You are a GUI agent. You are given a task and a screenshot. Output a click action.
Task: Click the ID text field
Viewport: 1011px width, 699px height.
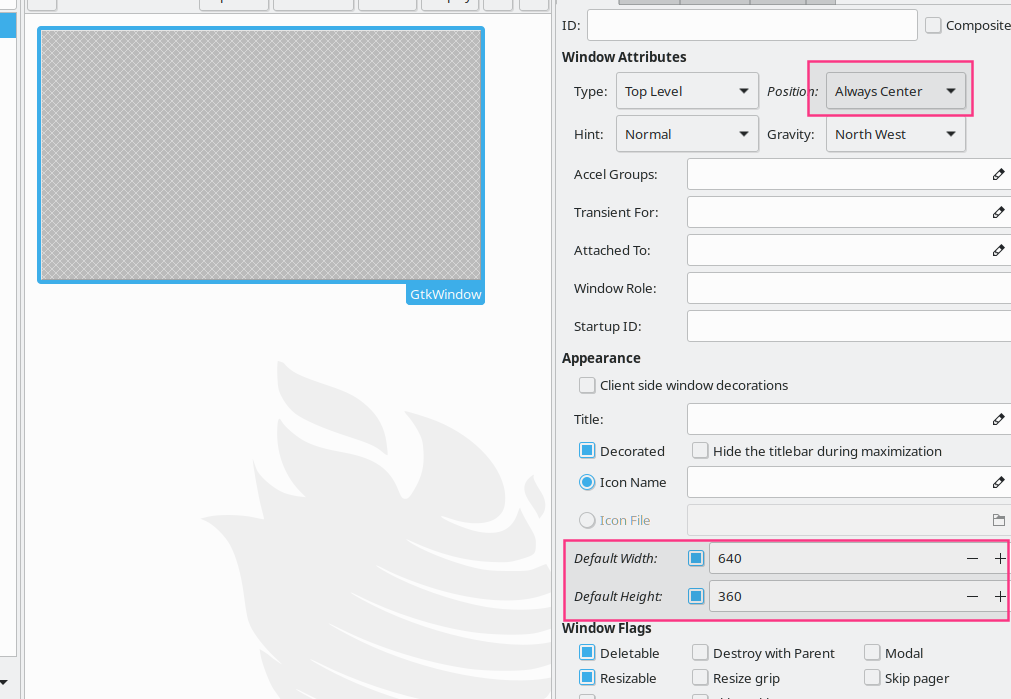coord(751,25)
